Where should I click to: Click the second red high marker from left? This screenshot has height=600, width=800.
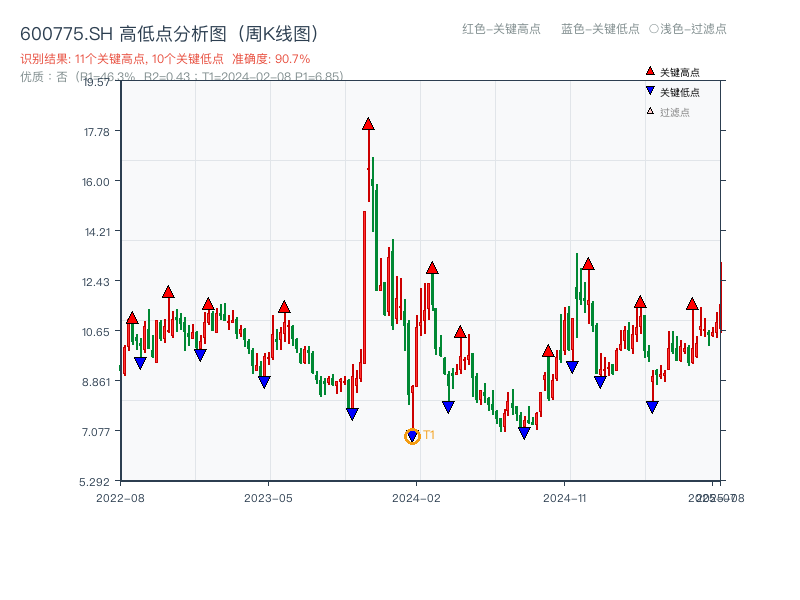[168, 292]
